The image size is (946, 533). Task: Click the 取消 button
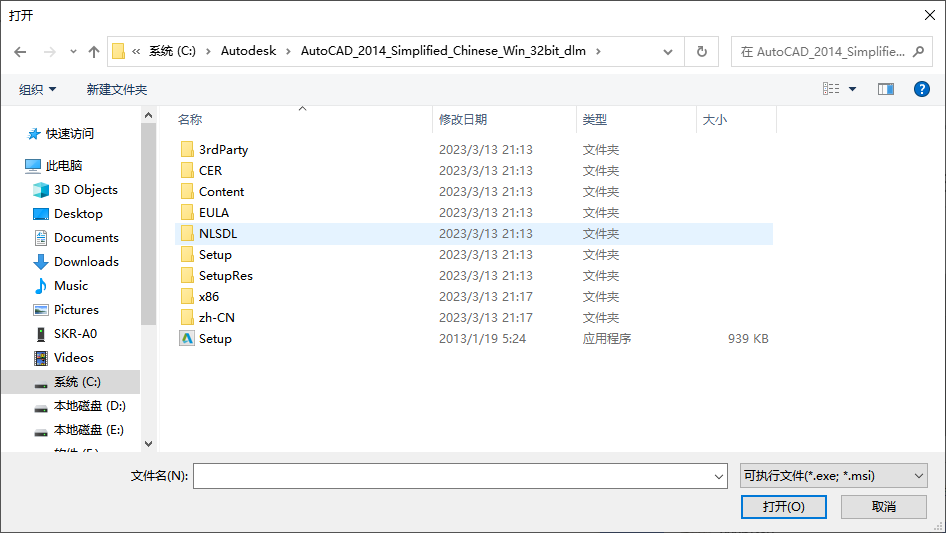(x=883, y=506)
